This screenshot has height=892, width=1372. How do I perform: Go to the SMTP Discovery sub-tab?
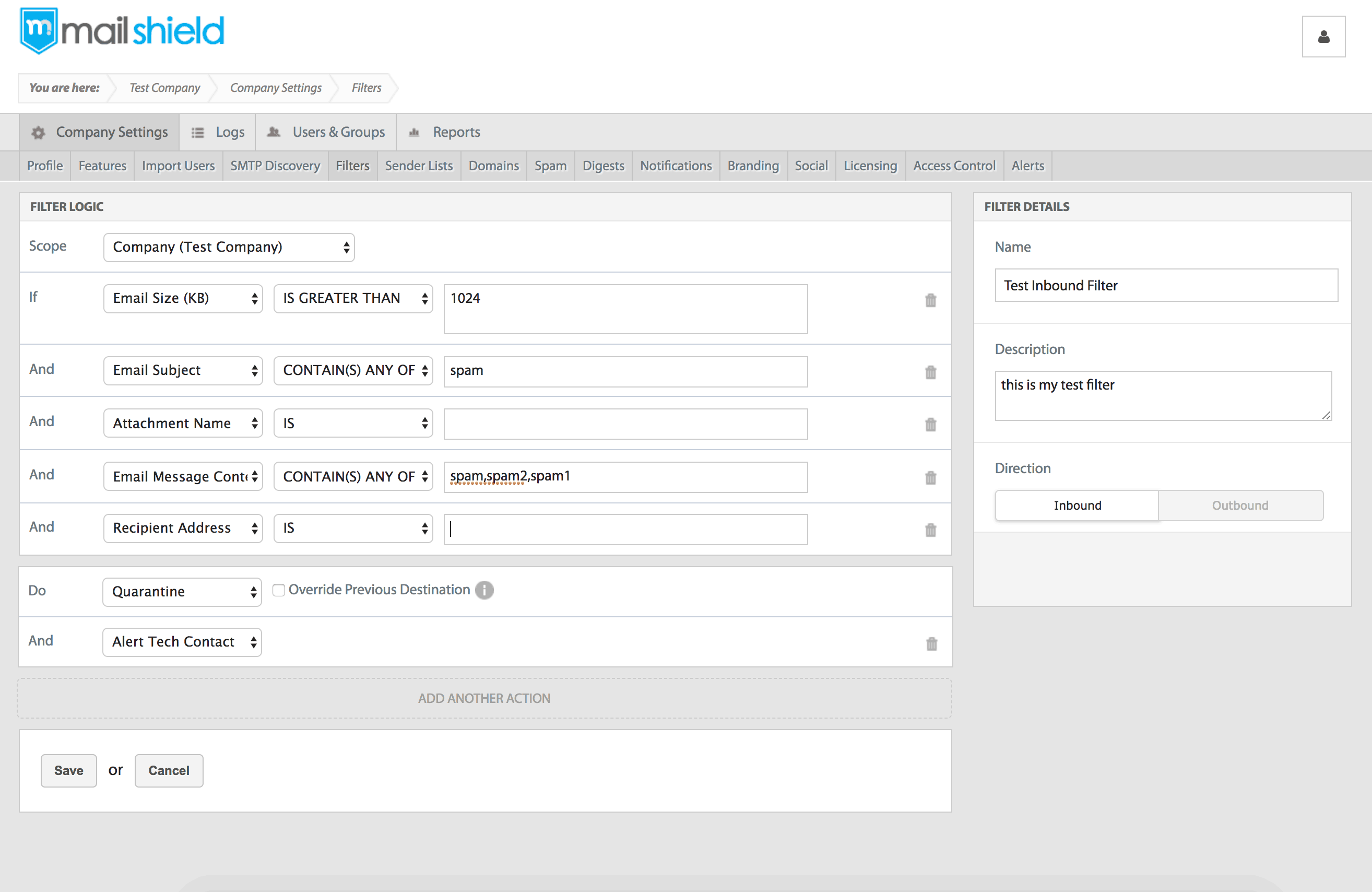(275, 166)
